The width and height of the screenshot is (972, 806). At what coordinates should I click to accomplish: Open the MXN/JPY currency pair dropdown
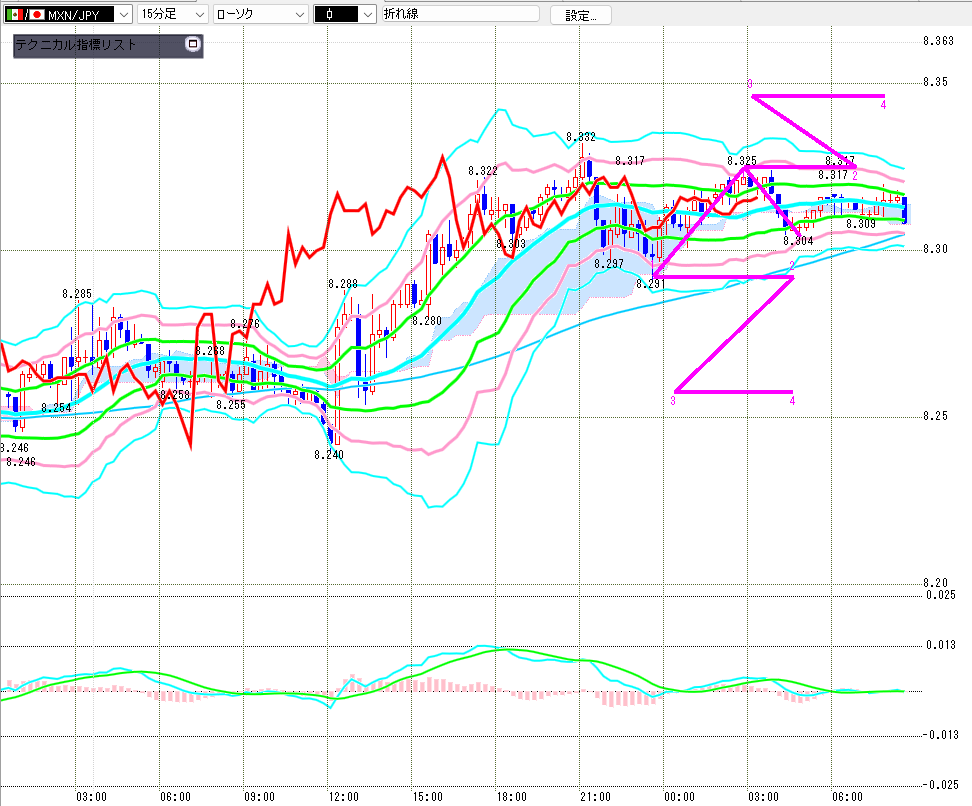tap(121, 14)
